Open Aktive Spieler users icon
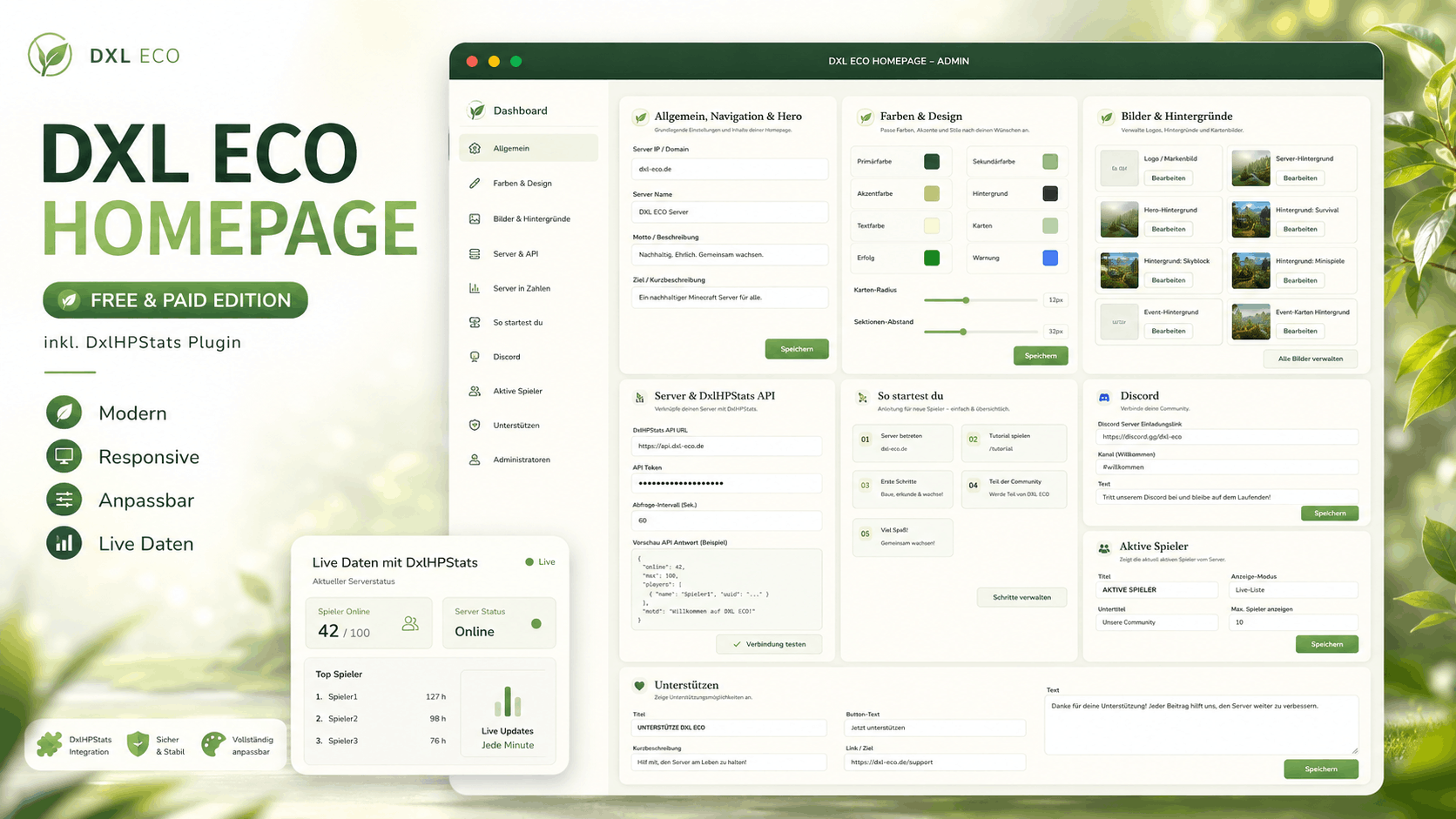 click(x=475, y=391)
